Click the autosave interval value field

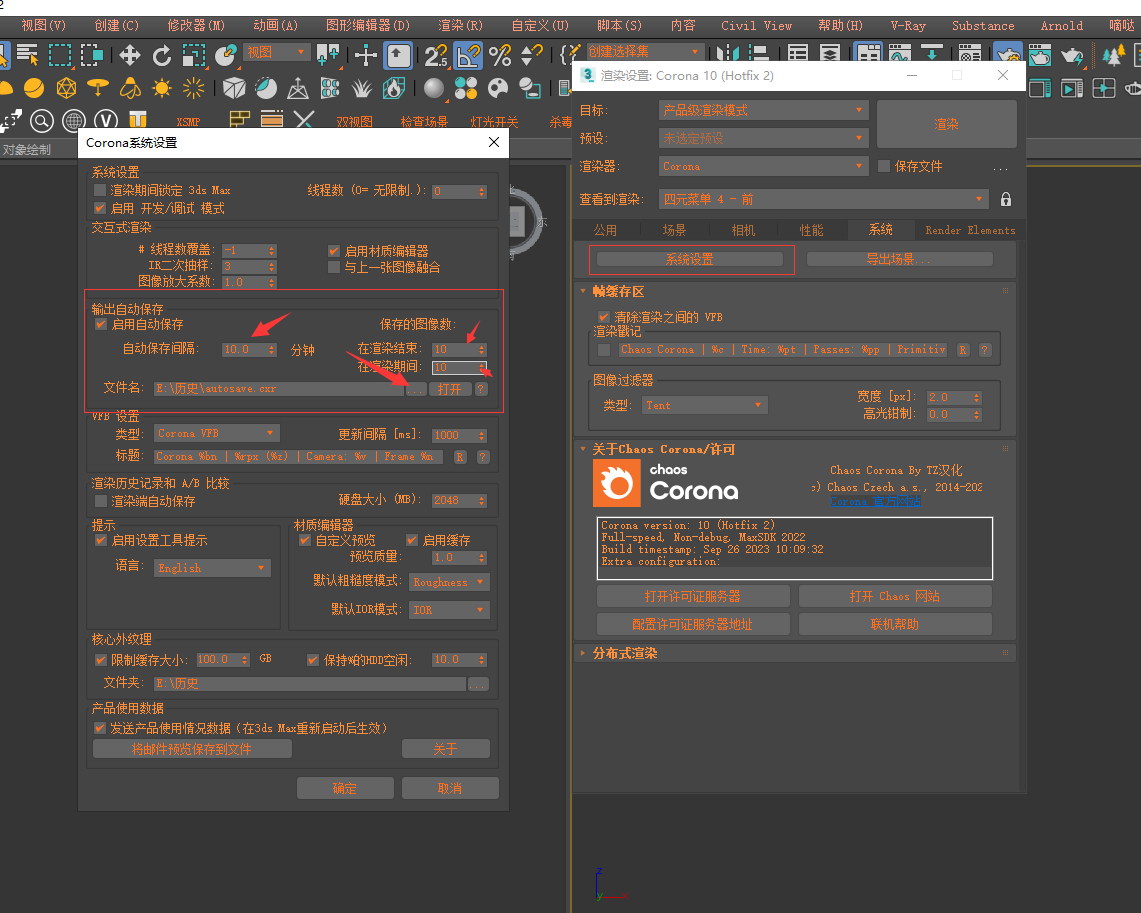(x=244, y=350)
